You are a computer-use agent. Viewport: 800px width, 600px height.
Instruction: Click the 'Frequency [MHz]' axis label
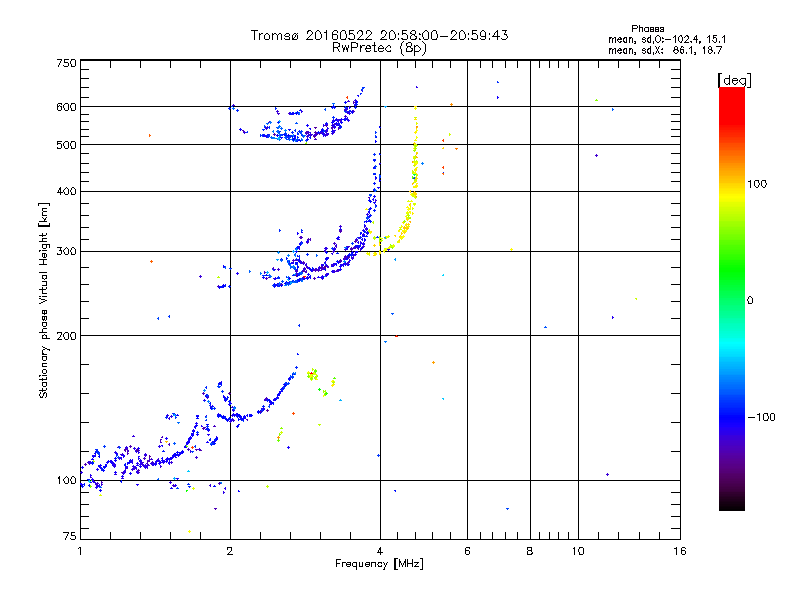pos(379,564)
